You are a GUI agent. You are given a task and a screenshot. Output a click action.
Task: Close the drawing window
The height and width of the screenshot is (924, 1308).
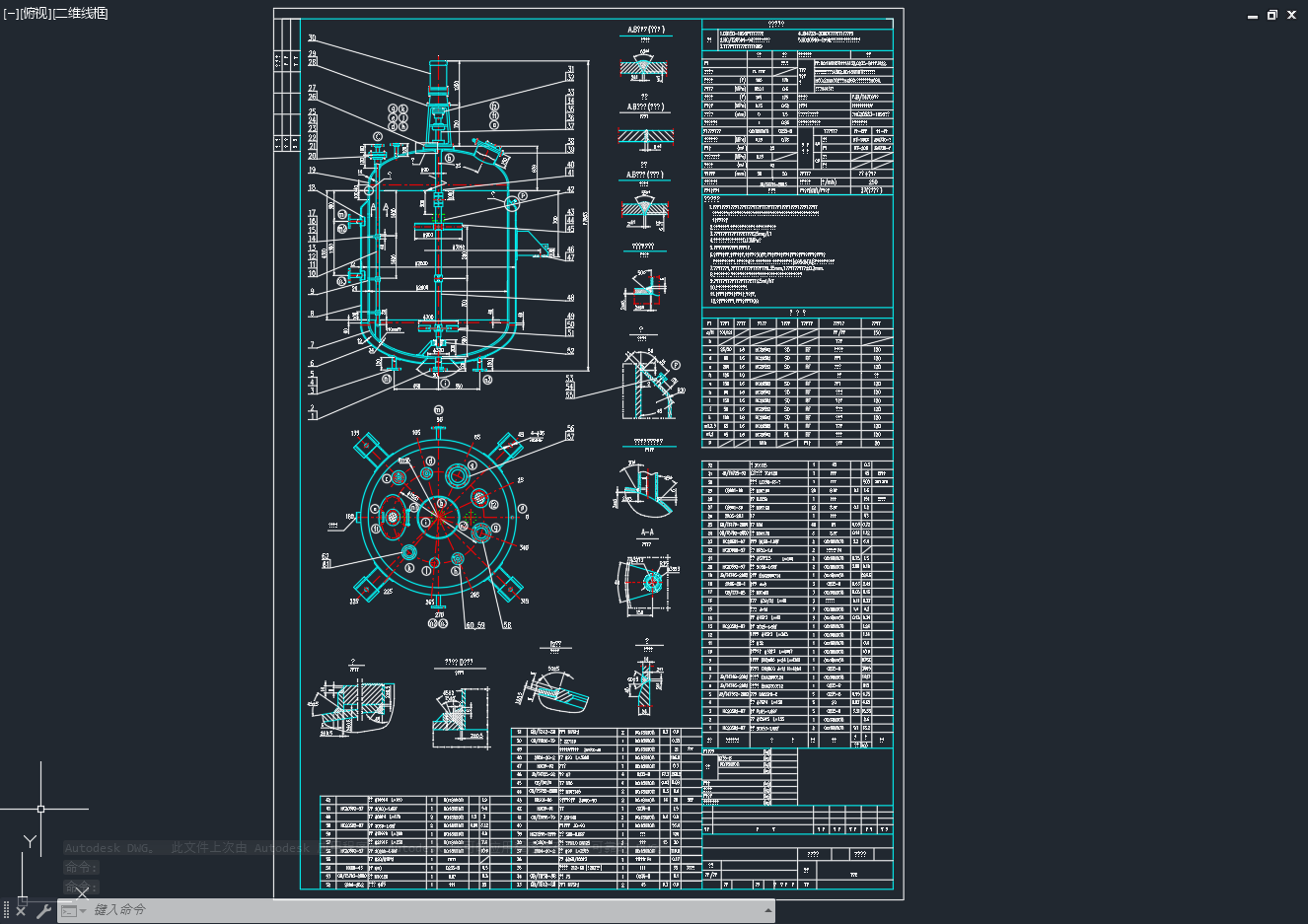[x=1292, y=16]
